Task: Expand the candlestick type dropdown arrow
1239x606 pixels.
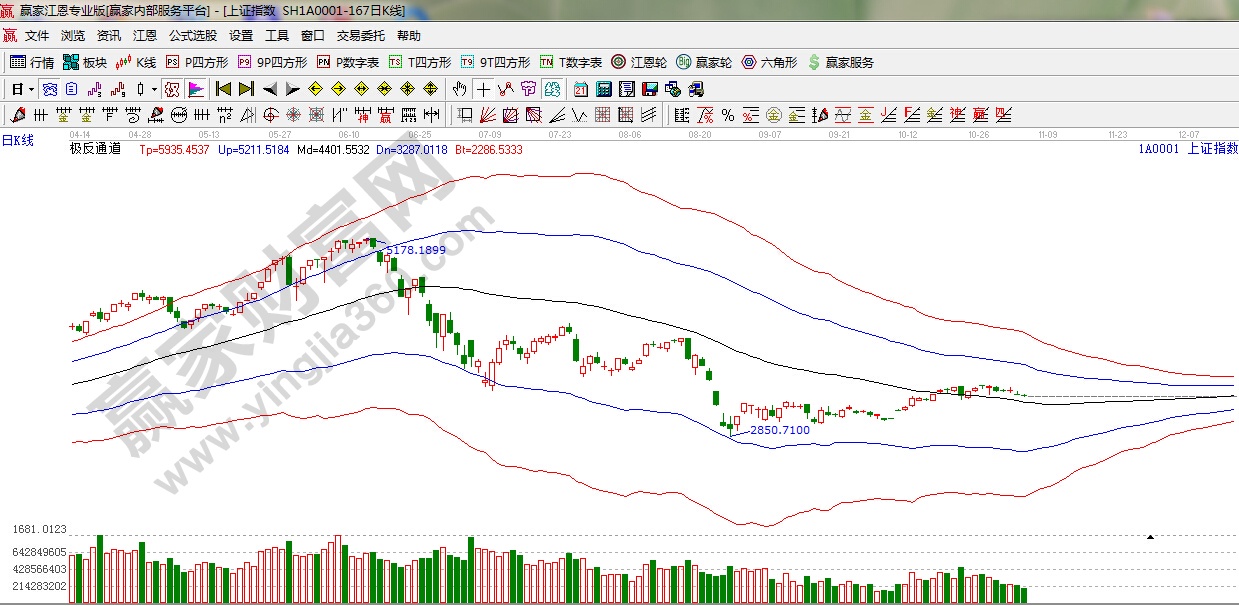Action: (154, 89)
